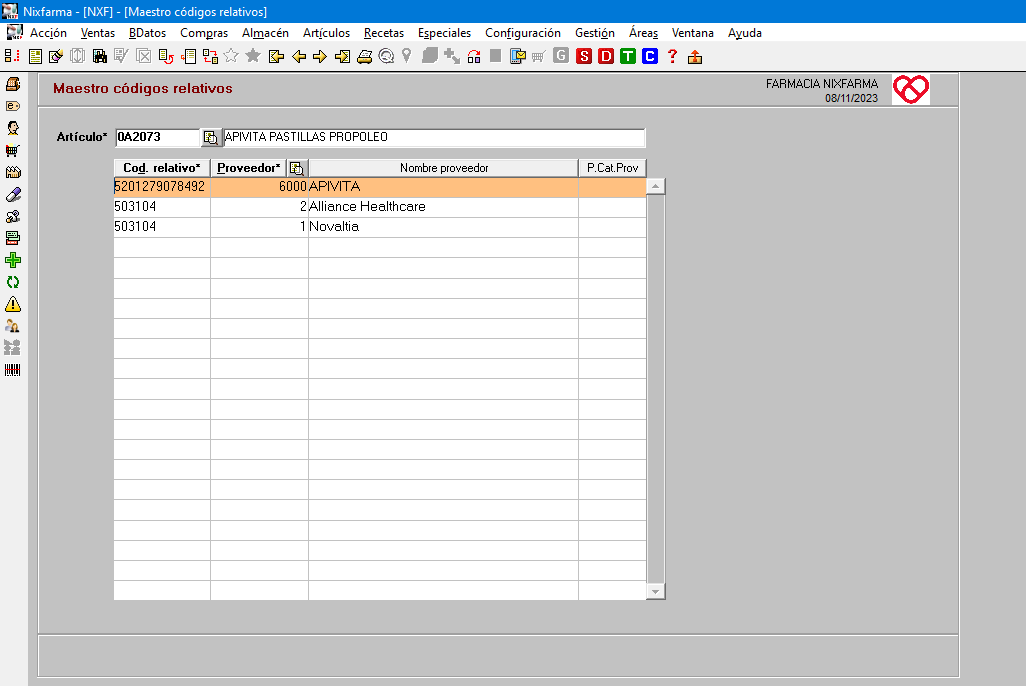The height and width of the screenshot is (686, 1026).
Task: Click the P.Cat.Prov column header
Action: [x=612, y=168]
